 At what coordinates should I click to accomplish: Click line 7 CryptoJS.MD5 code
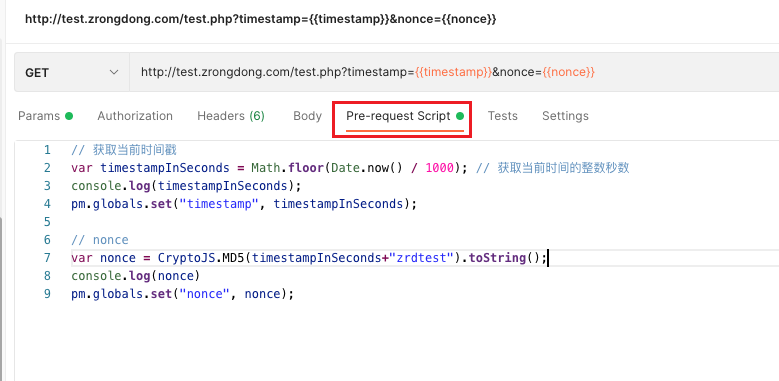309,258
